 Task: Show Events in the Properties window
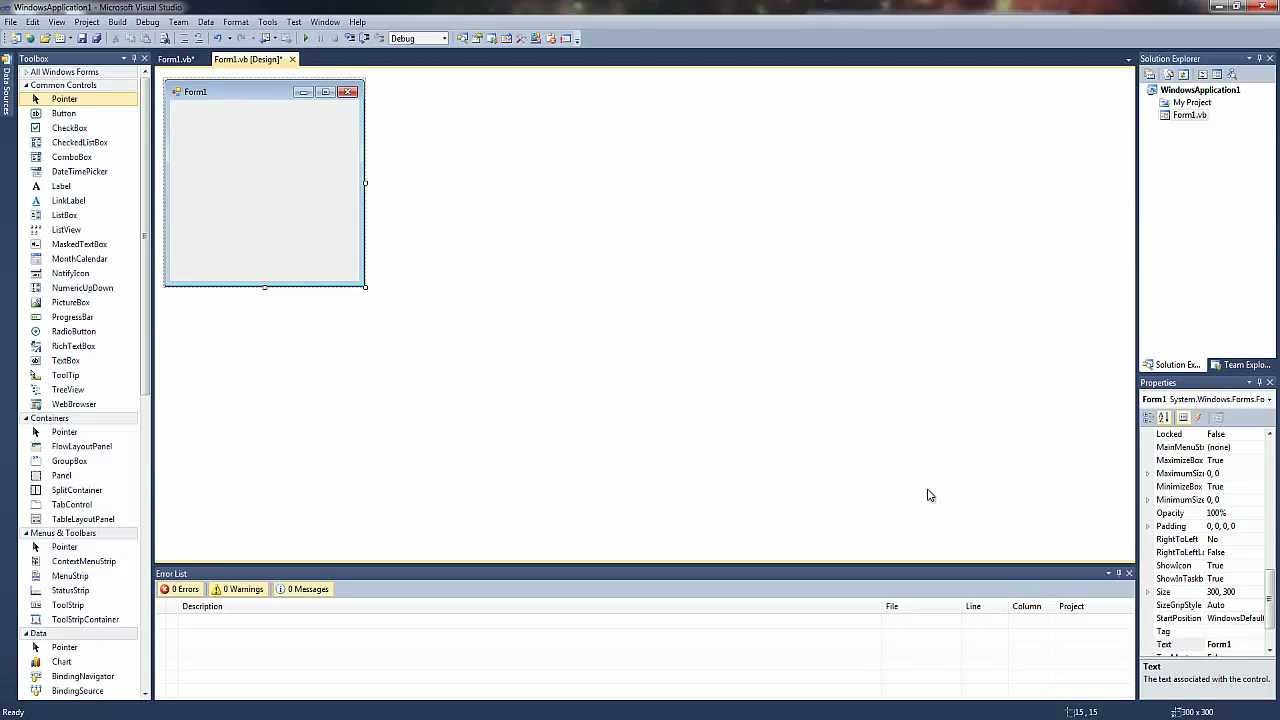coord(1198,417)
